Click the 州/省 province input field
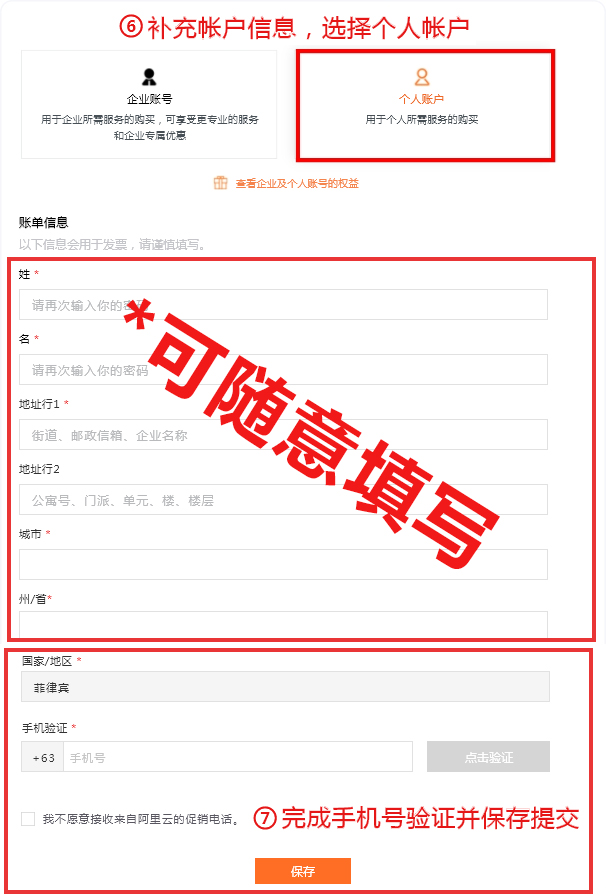The height and width of the screenshot is (896, 606). [x=283, y=625]
